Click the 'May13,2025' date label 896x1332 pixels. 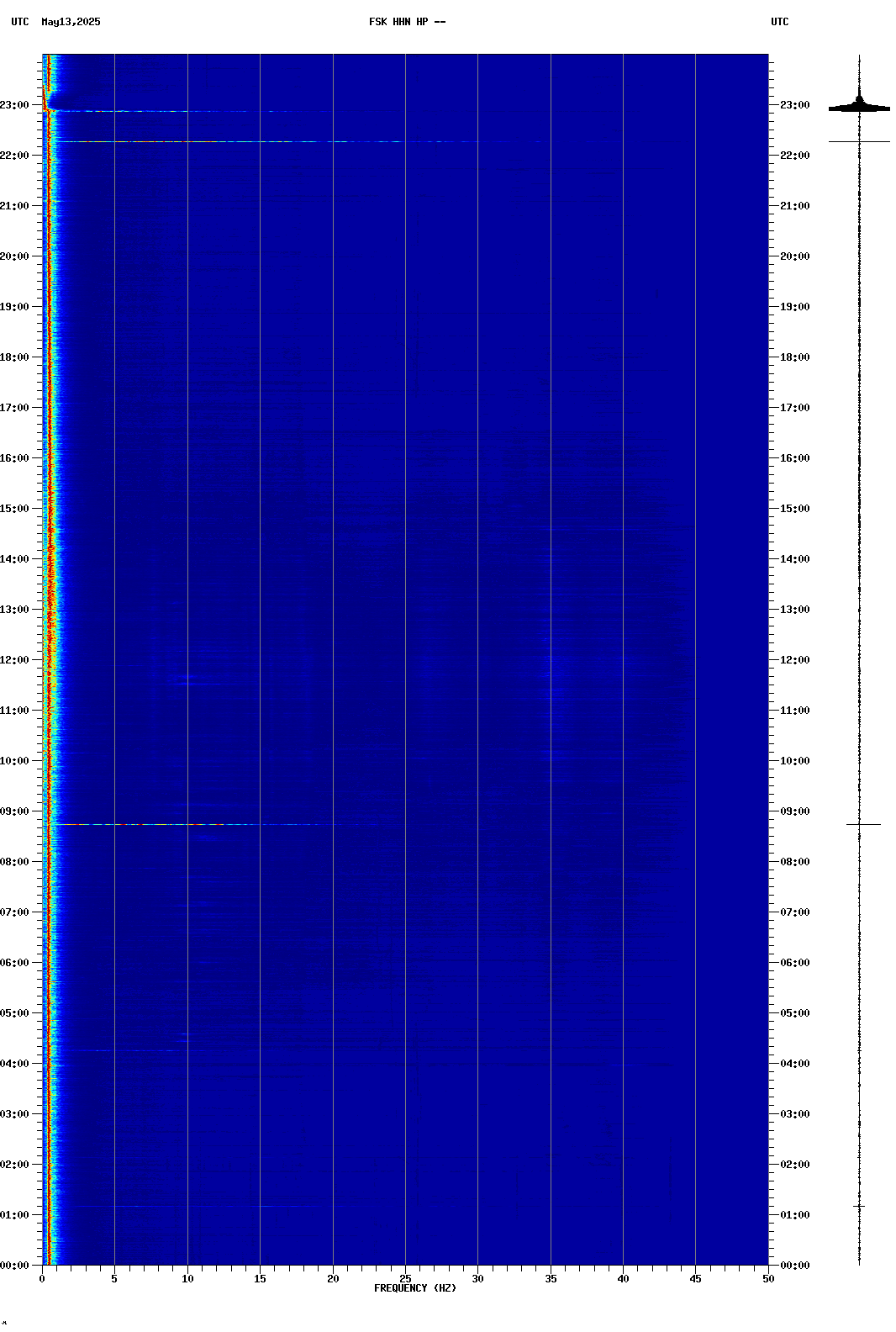71,22
